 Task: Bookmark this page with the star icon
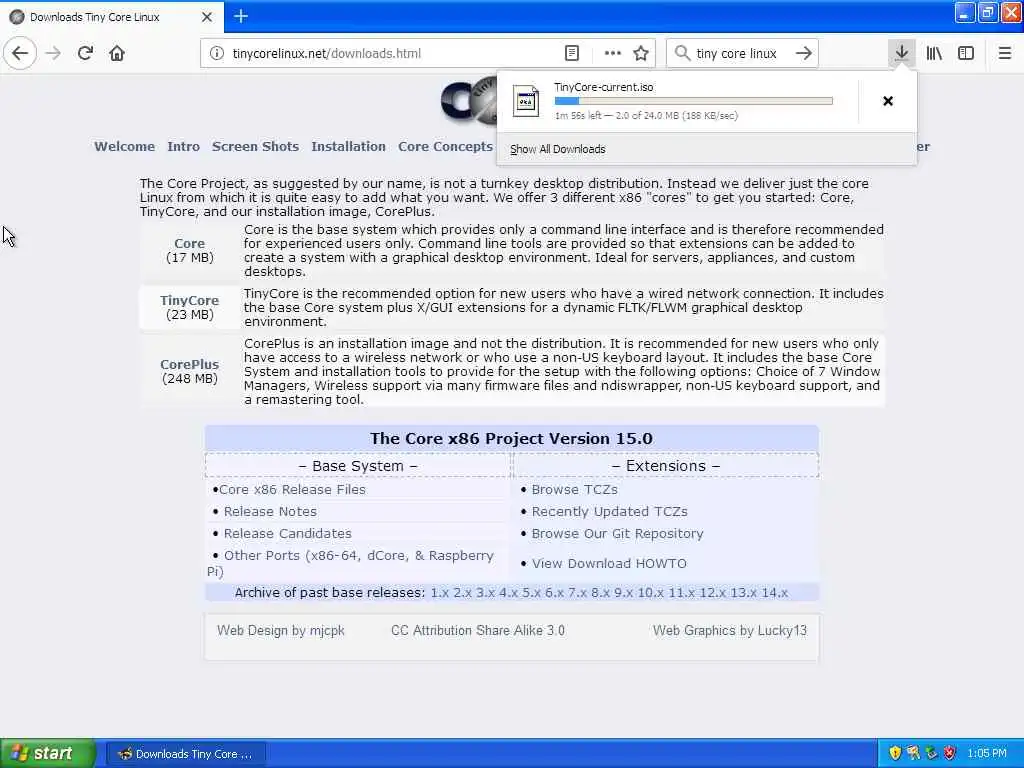[641, 54]
